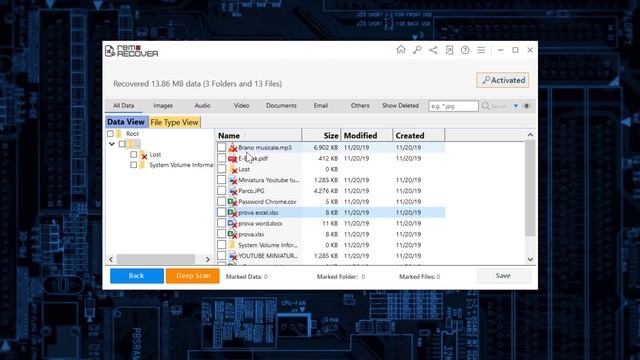Click the Remo Recover logo
The image size is (640, 360).
click(131, 51)
